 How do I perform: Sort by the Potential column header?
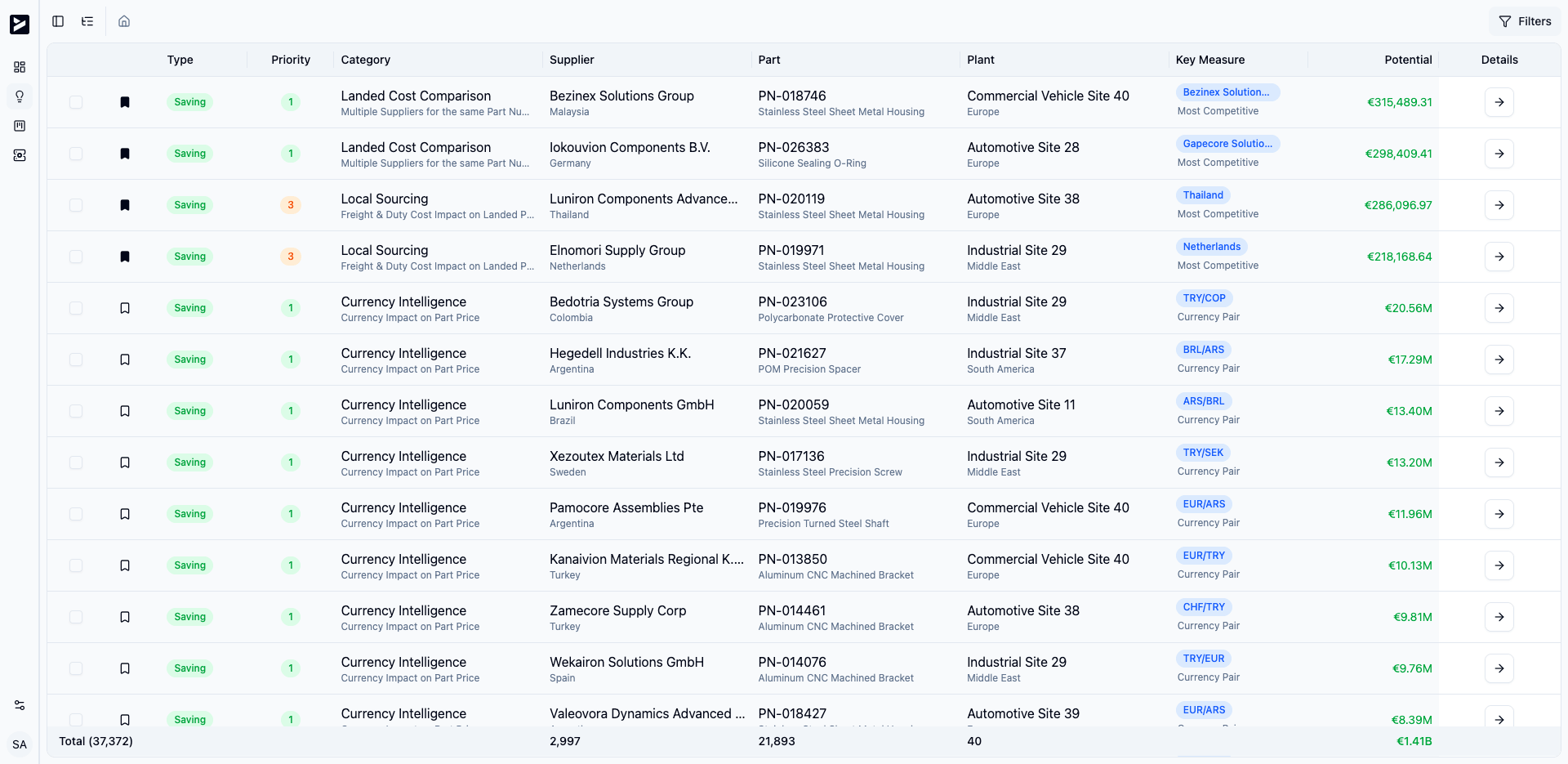(1408, 60)
